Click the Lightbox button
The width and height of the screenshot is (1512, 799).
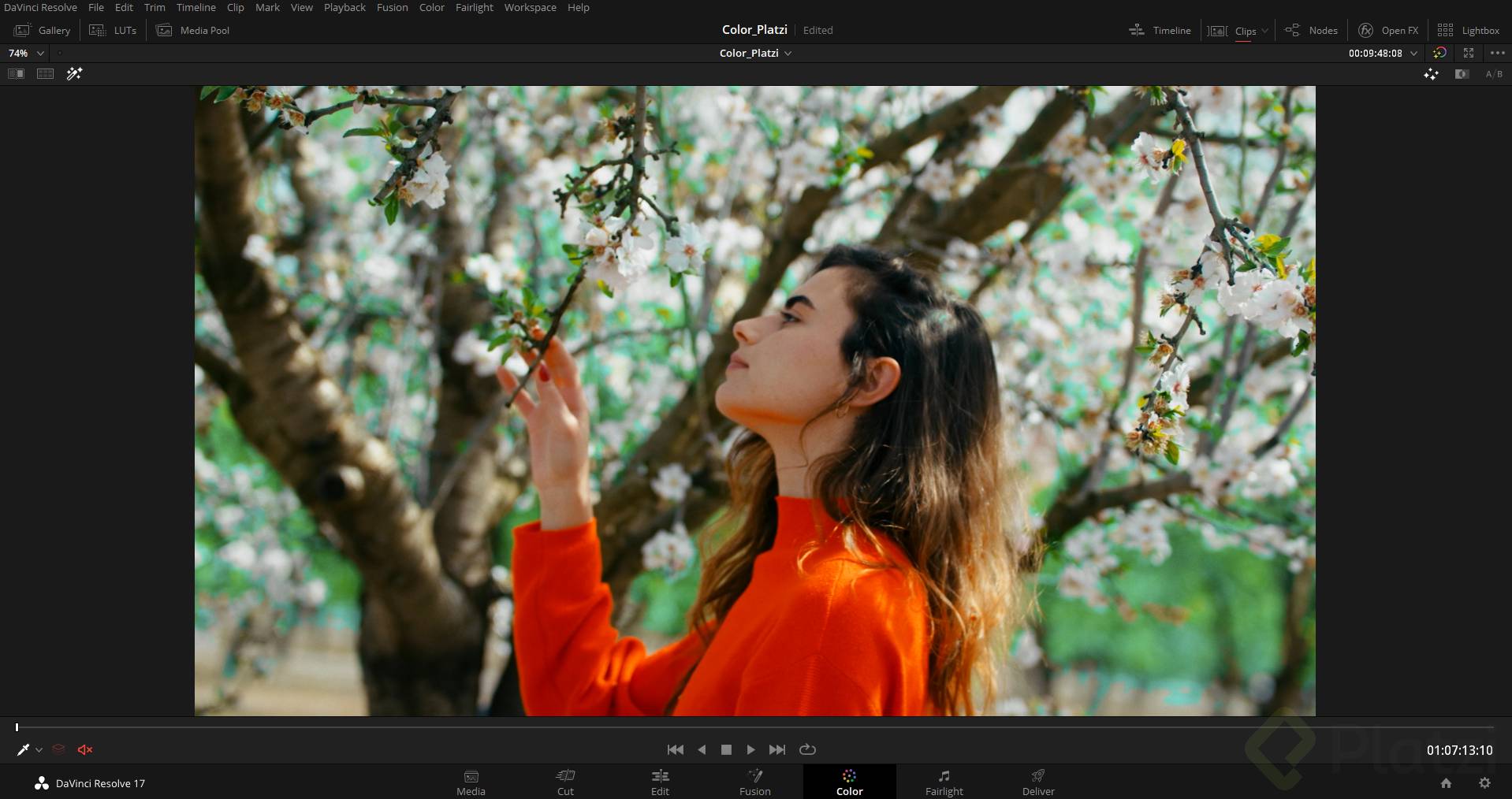point(1469,30)
